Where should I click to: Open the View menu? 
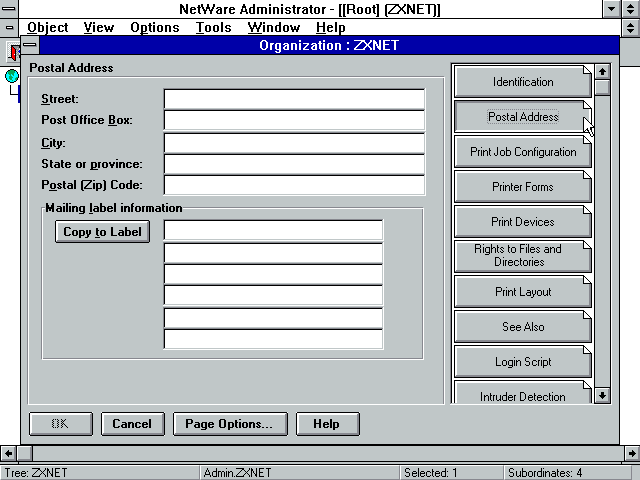tap(99, 27)
